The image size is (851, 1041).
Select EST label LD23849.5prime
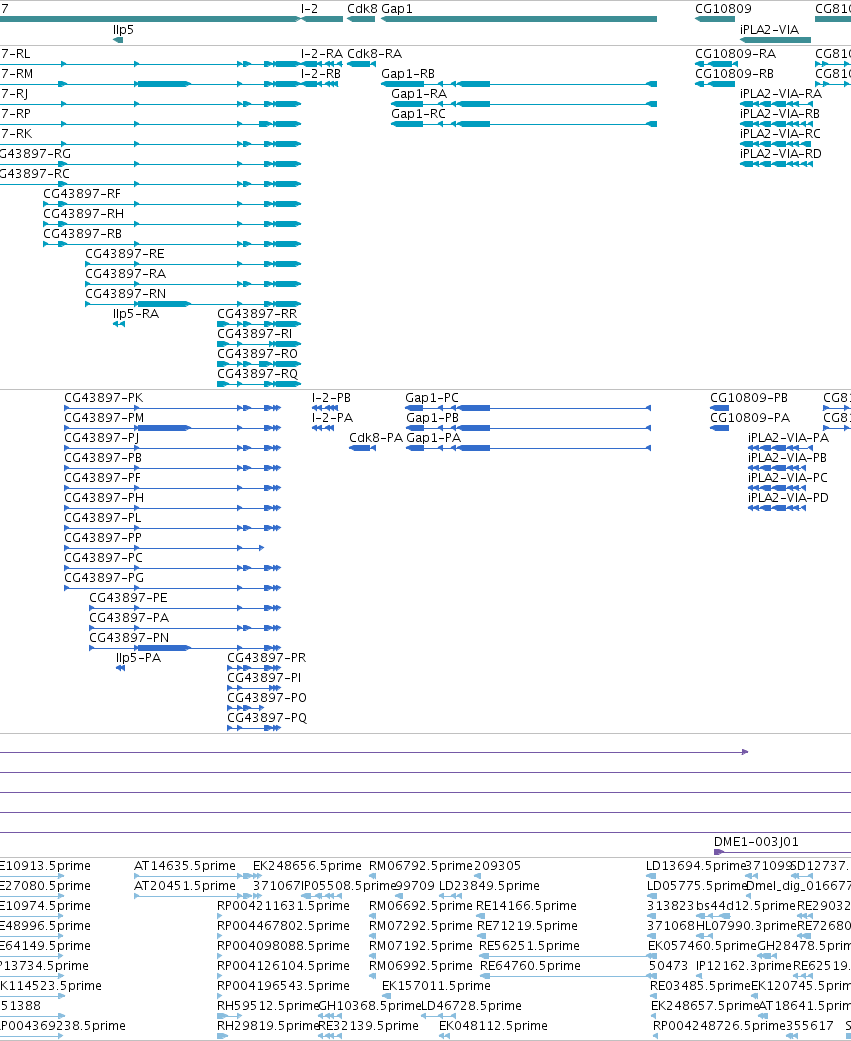(x=489, y=886)
